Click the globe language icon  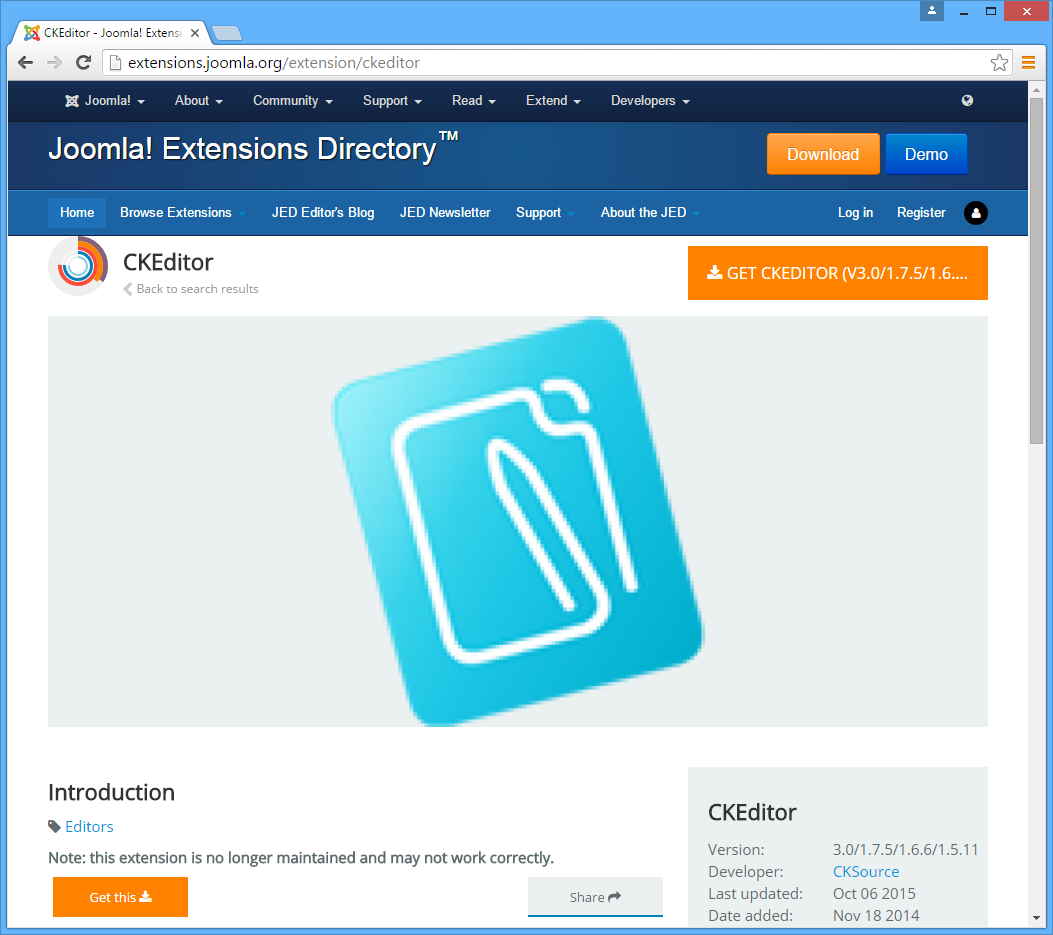point(967,100)
